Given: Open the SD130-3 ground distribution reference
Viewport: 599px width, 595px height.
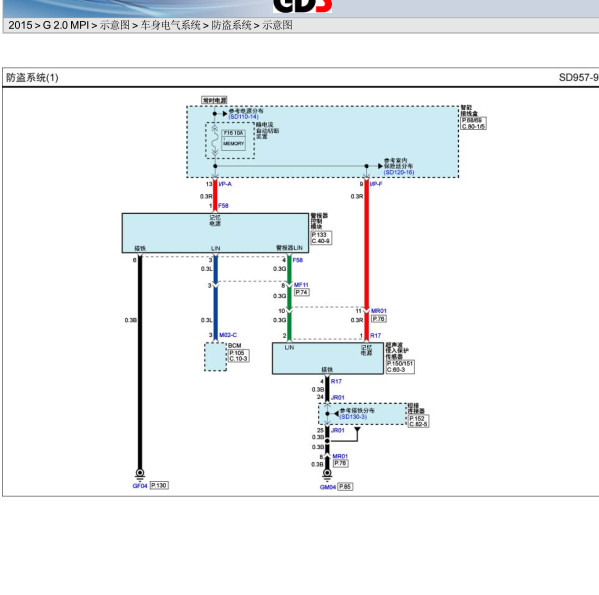Looking at the screenshot, I should (353, 416).
